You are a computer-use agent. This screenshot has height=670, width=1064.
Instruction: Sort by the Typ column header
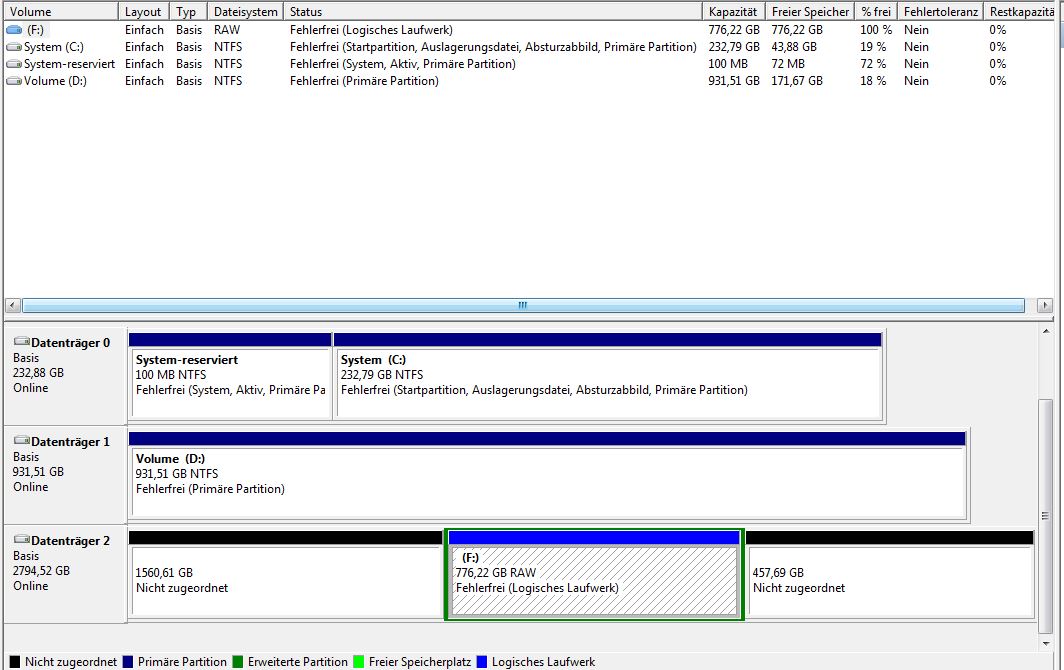tap(188, 12)
